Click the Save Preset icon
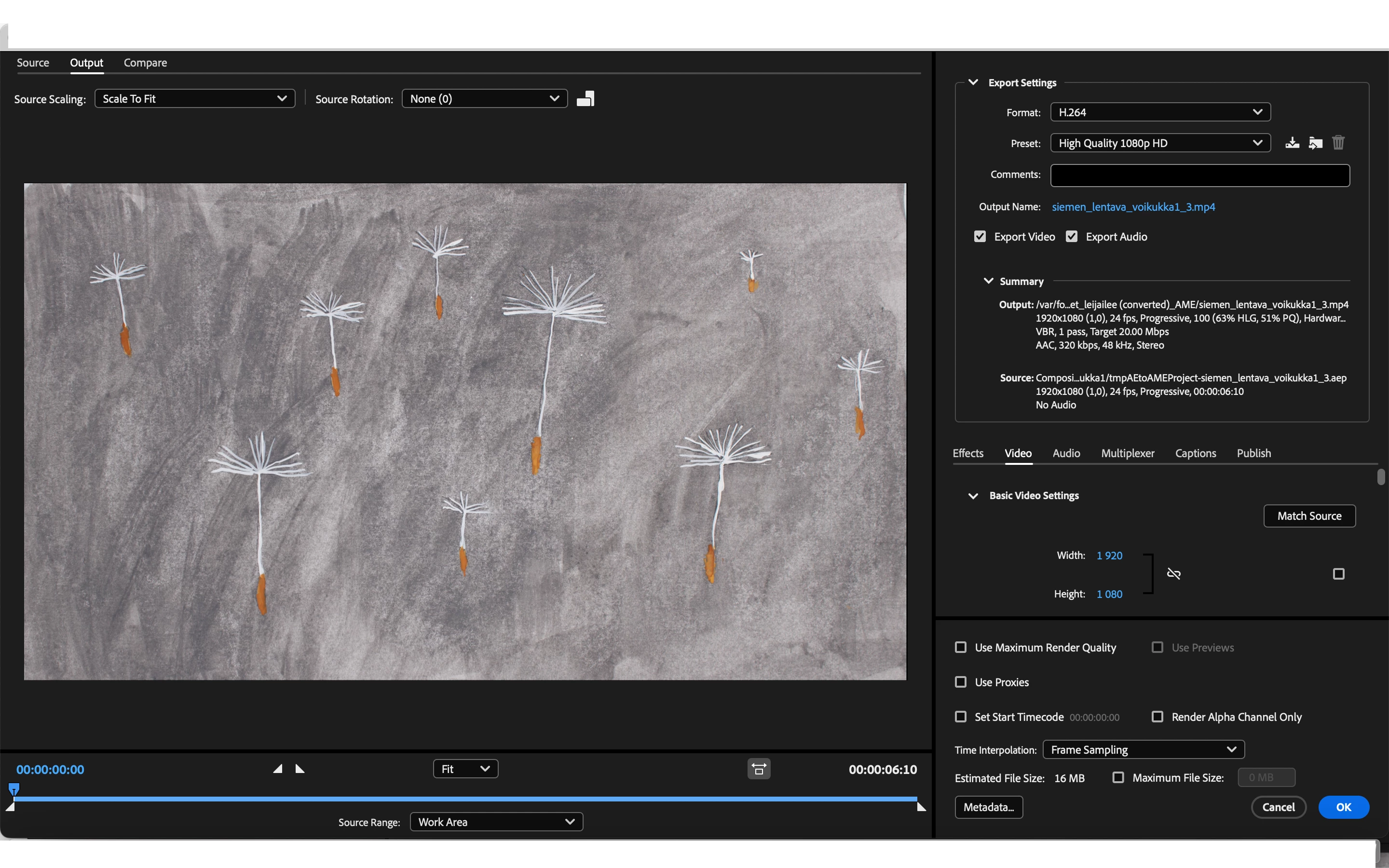The height and width of the screenshot is (868, 1389). tap(1292, 142)
